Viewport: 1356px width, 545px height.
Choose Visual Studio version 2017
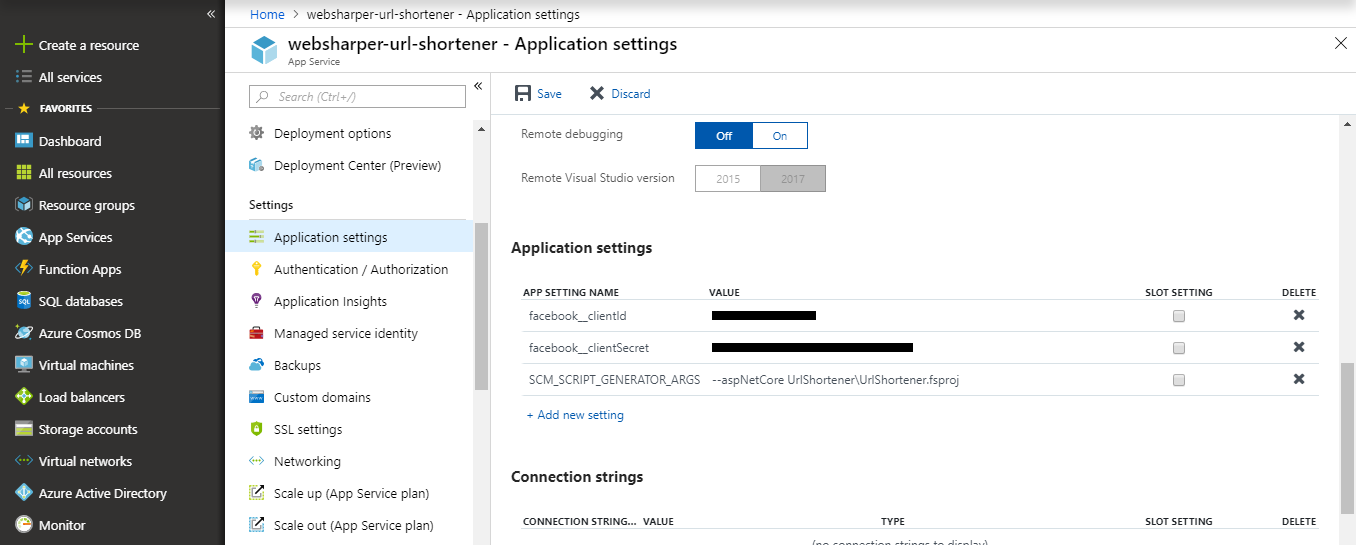coord(793,179)
